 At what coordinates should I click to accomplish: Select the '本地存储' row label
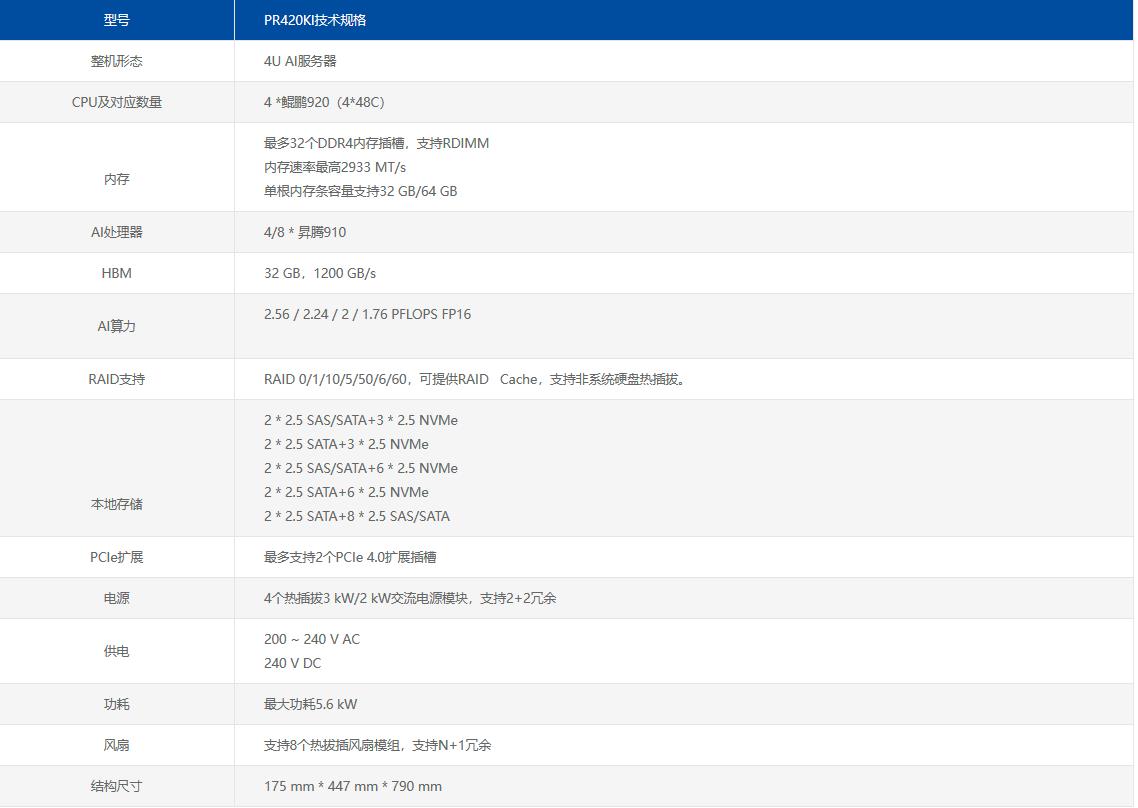117,505
